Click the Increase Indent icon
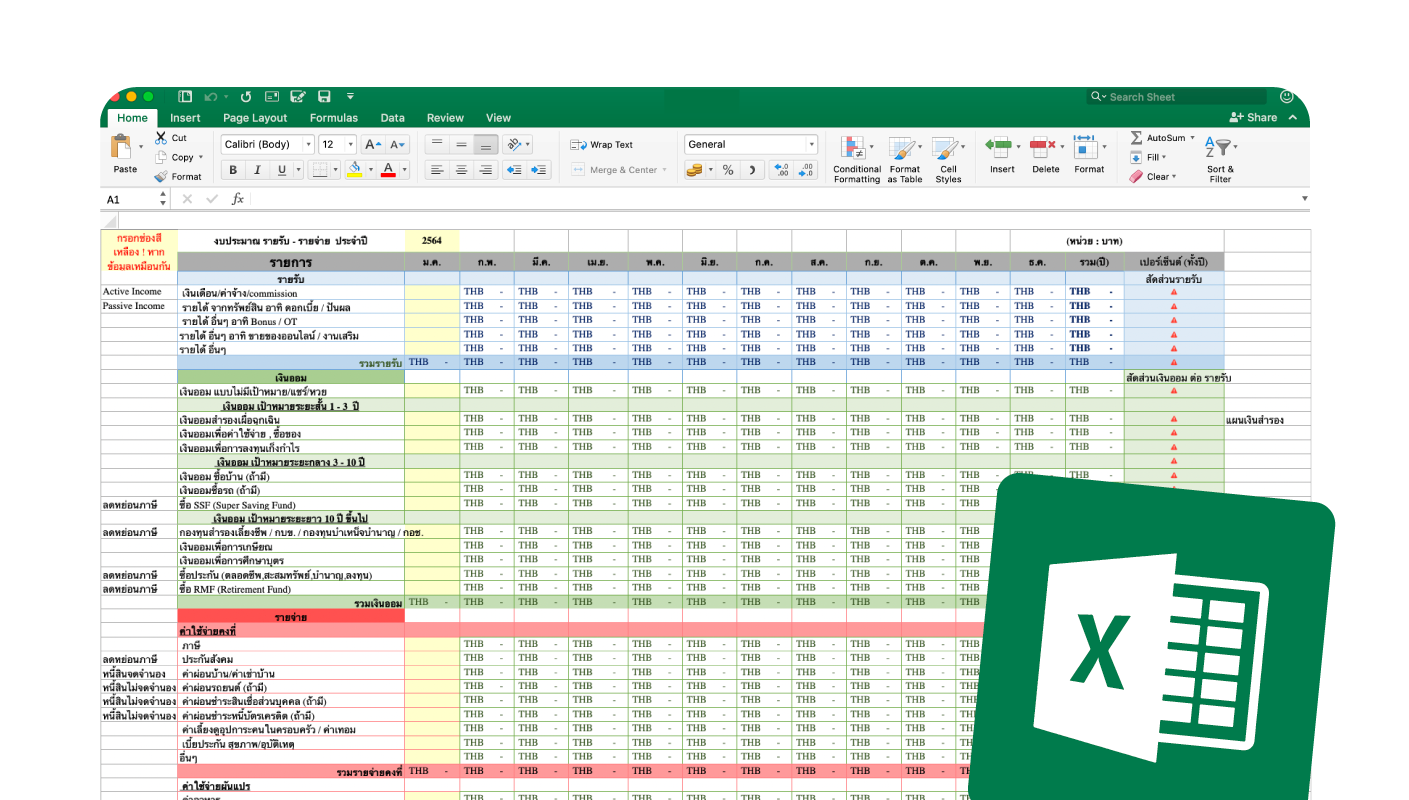The height and width of the screenshot is (800, 1409). (539, 170)
